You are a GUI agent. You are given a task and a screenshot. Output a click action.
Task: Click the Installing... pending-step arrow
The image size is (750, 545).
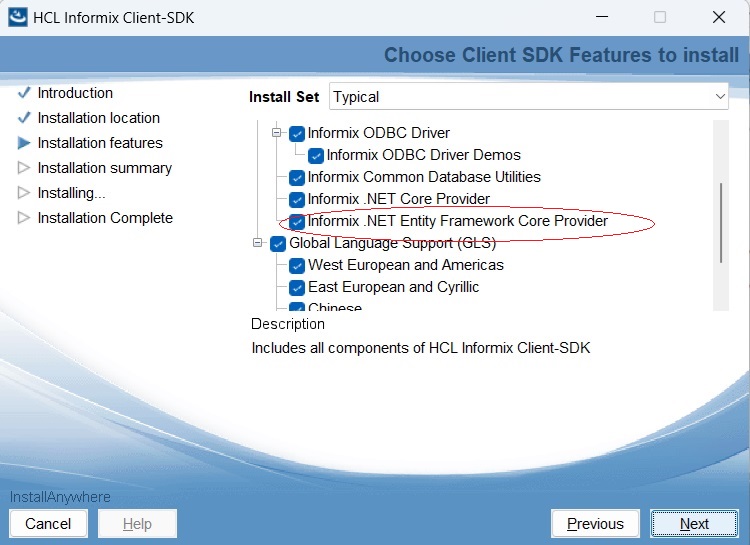(23, 192)
